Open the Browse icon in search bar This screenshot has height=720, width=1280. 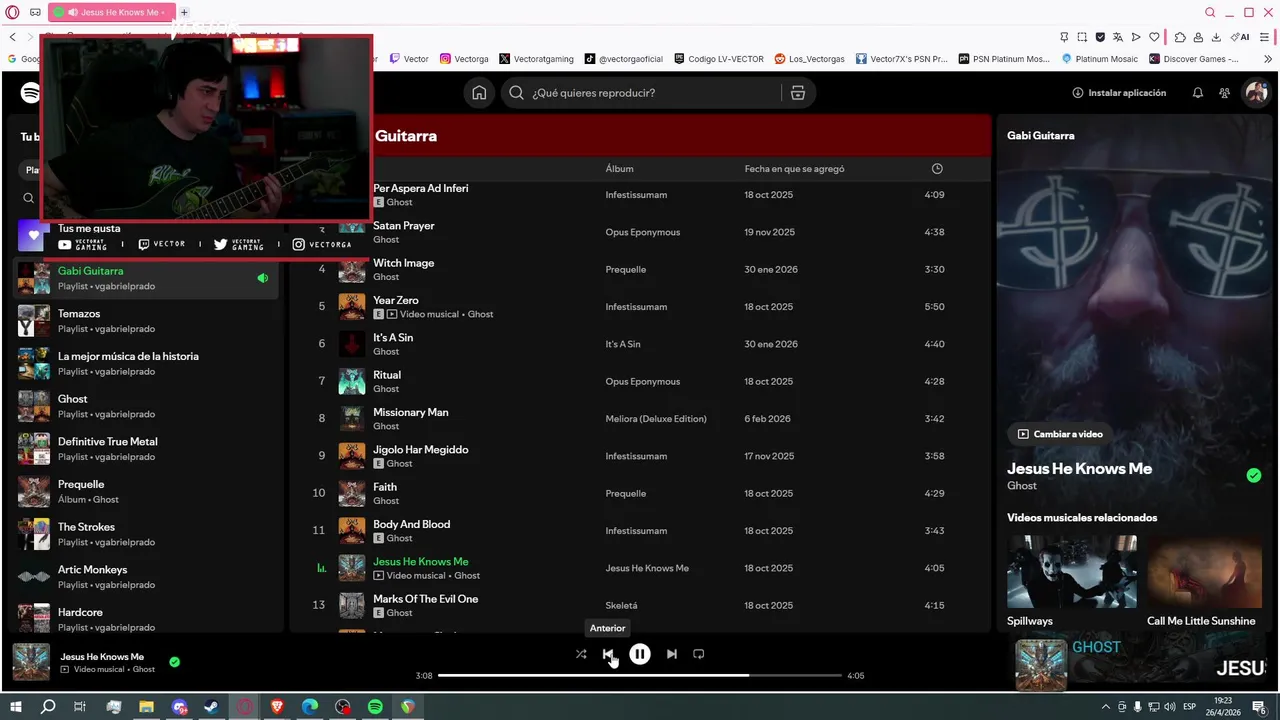click(x=797, y=93)
